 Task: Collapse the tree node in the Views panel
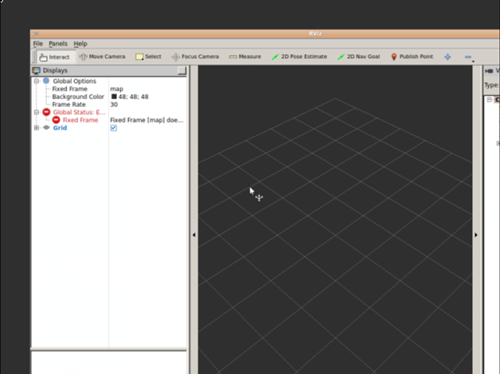[489, 100]
